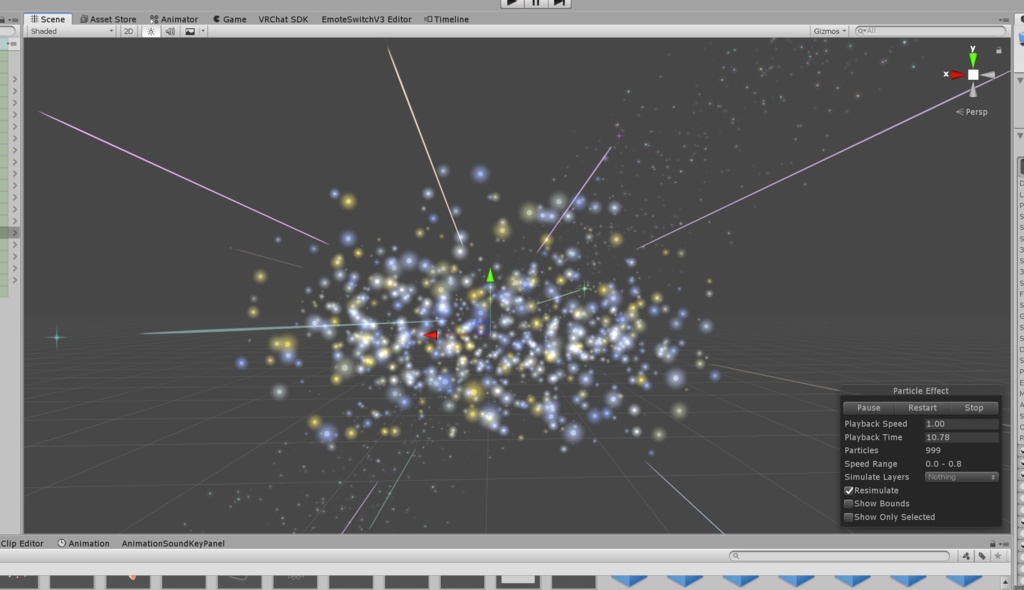Image resolution: width=1024 pixels, height=590 pixels.
Task: Open the Animator tab
Action: click(x=174, y=19)
